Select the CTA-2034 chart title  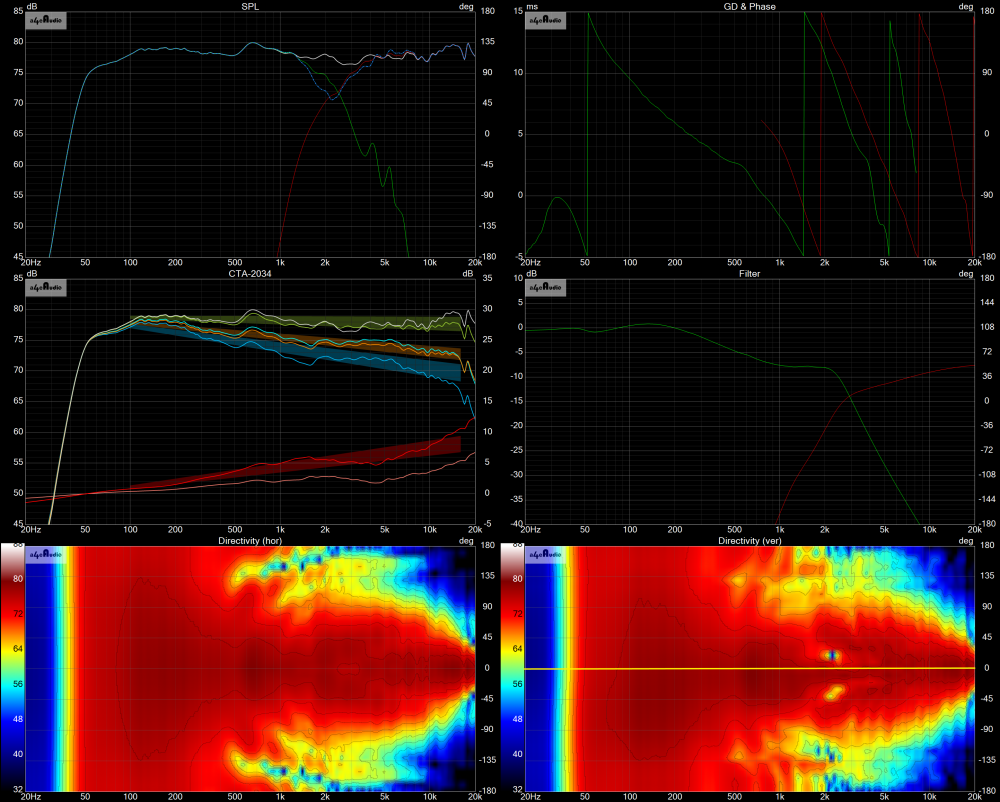(x=249, y=273)
